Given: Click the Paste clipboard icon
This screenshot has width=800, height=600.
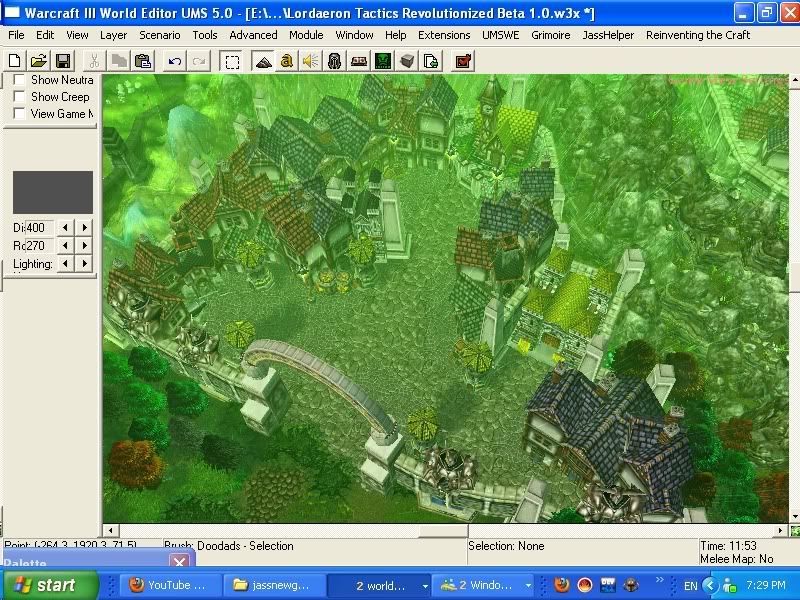Looking at the screenshot, I should (x=142, y=61).
